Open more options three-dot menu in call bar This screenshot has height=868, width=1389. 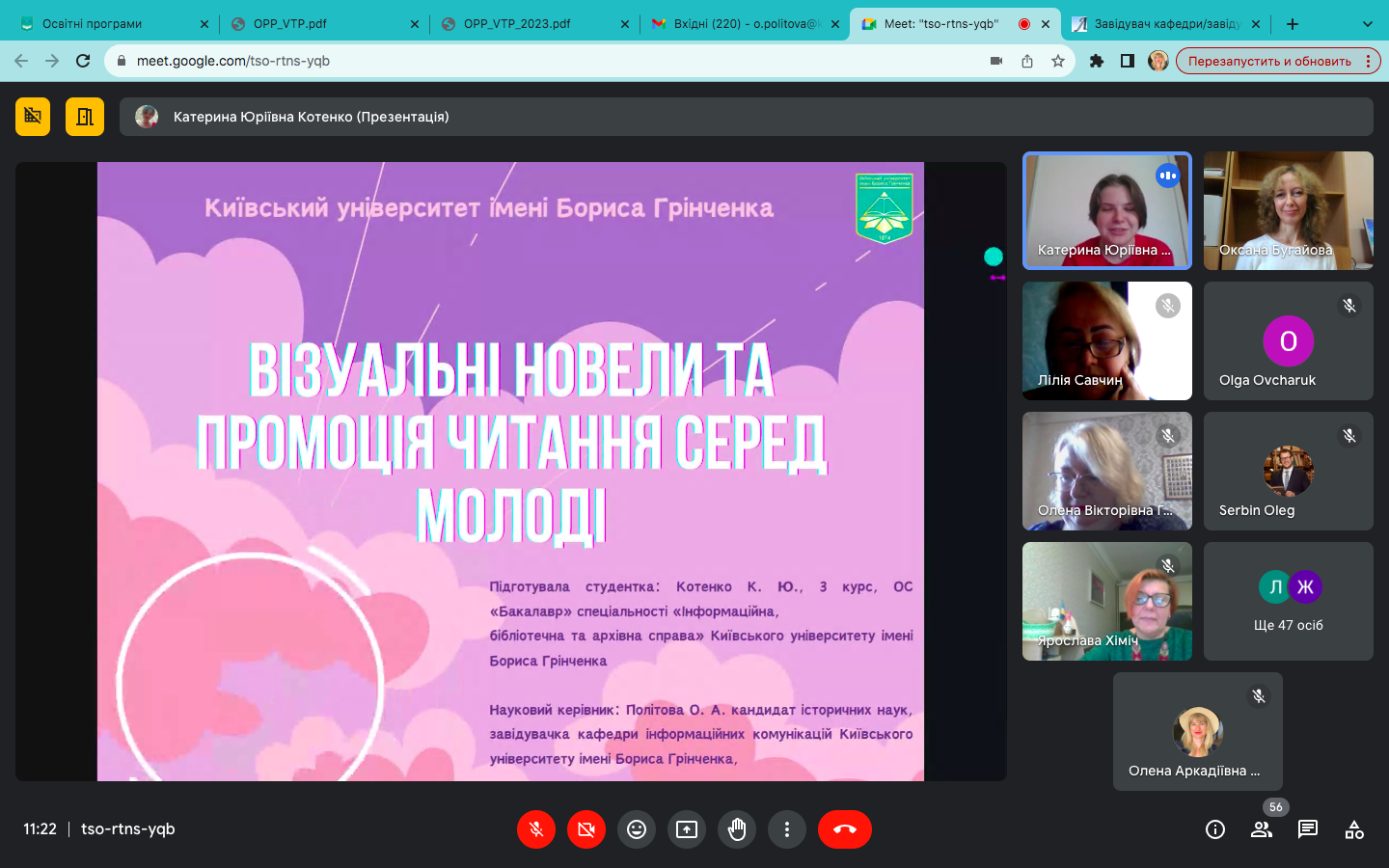787,829
